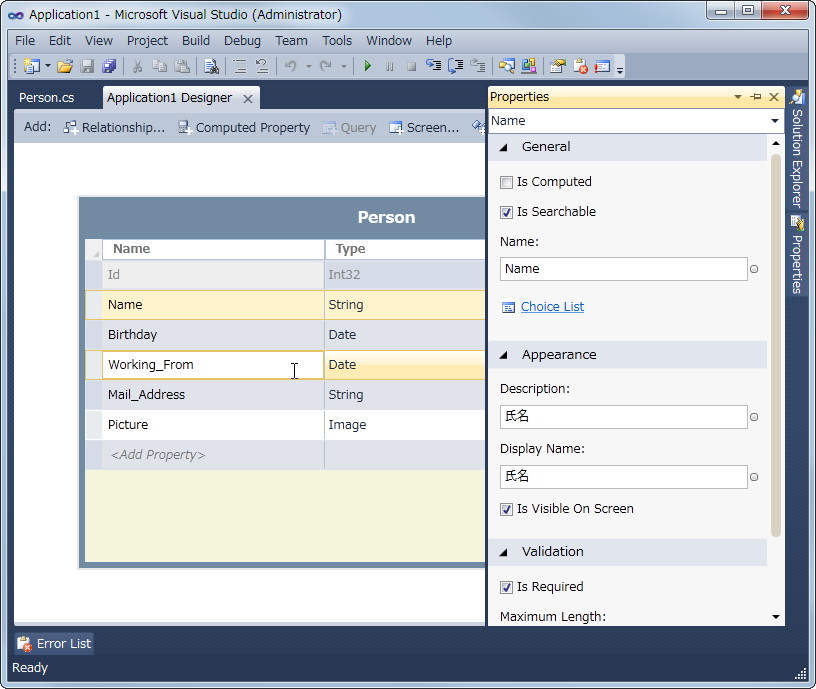816x689 pixels.
Task: Open the Choice List link
Action: tap(552, 307)
